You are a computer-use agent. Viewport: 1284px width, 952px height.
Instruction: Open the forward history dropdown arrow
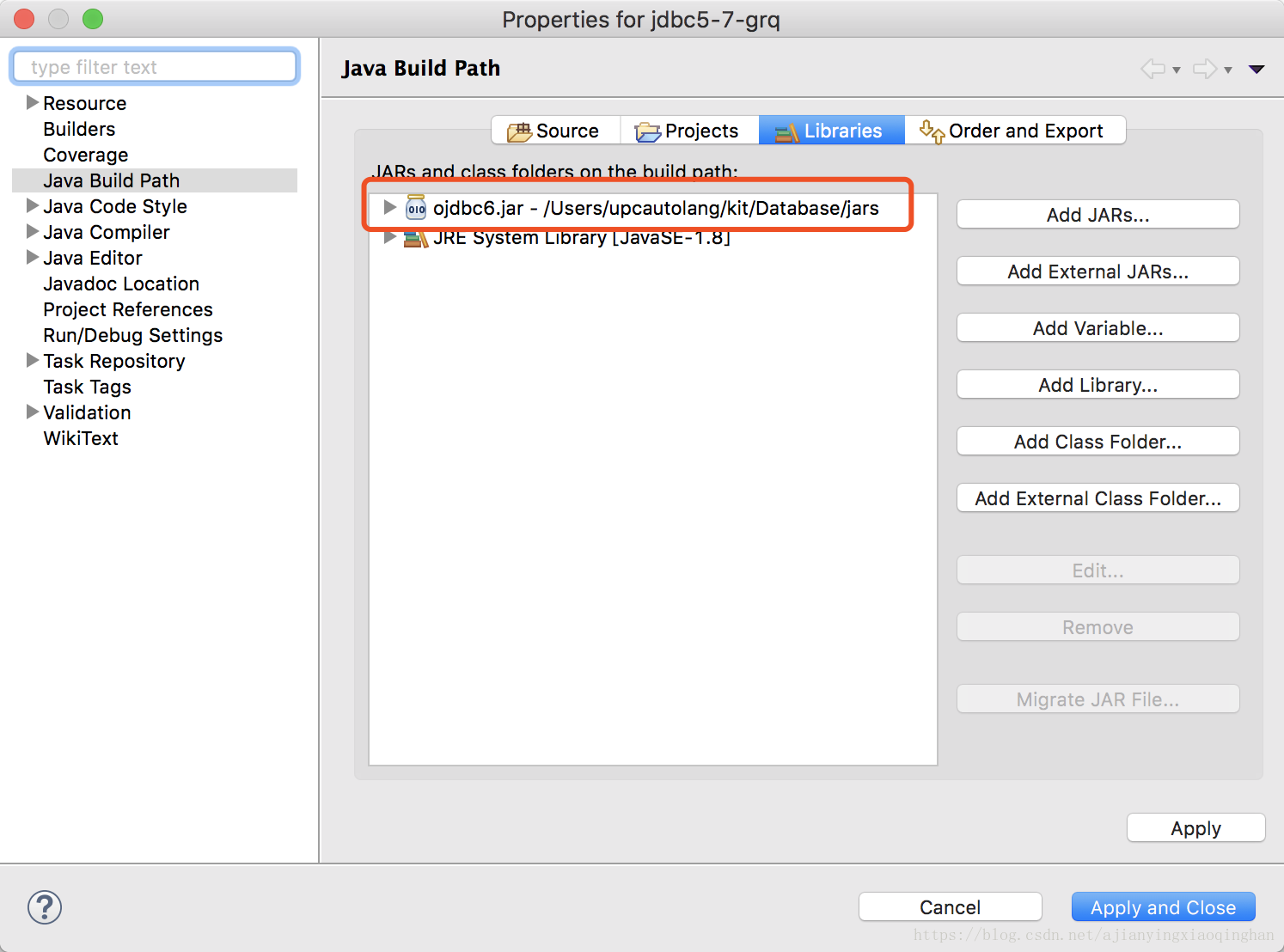click(1228, 70)
